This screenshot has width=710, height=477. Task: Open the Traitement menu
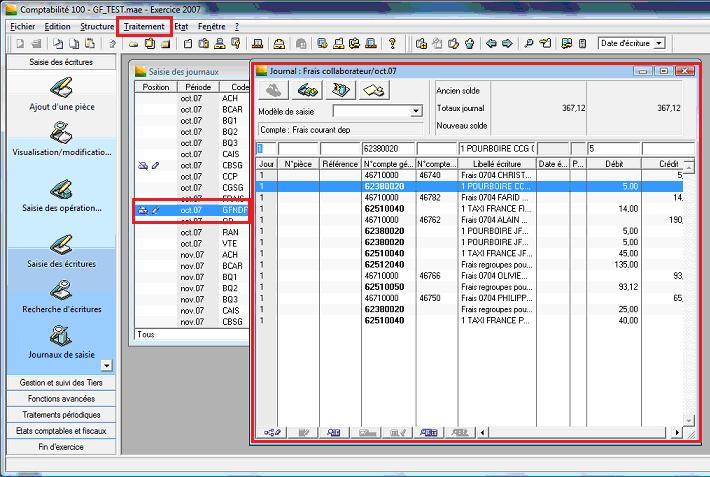[x=144, y=26]
